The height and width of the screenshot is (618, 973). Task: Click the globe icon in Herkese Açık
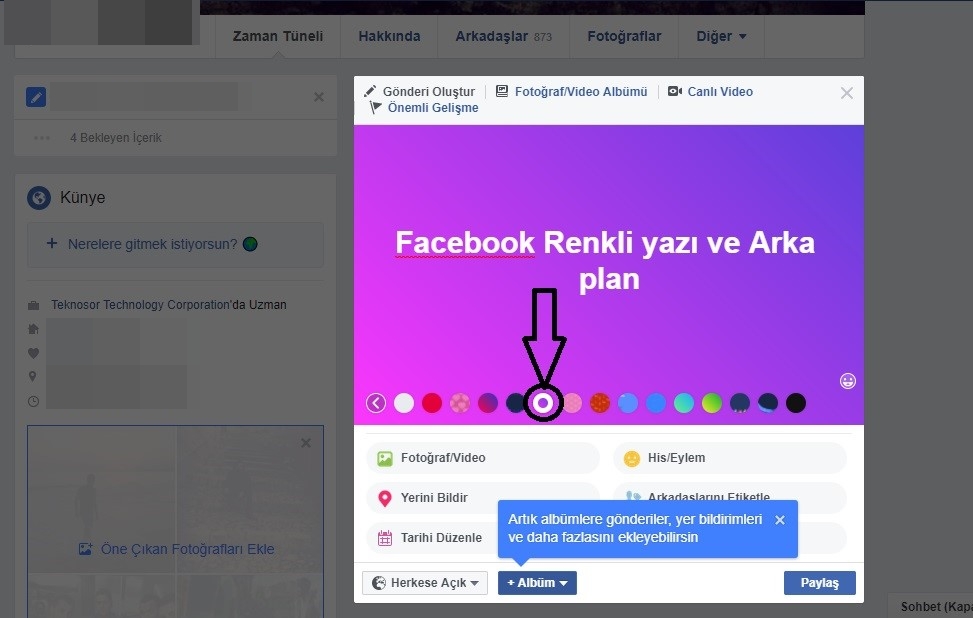[x=379, y=583]
